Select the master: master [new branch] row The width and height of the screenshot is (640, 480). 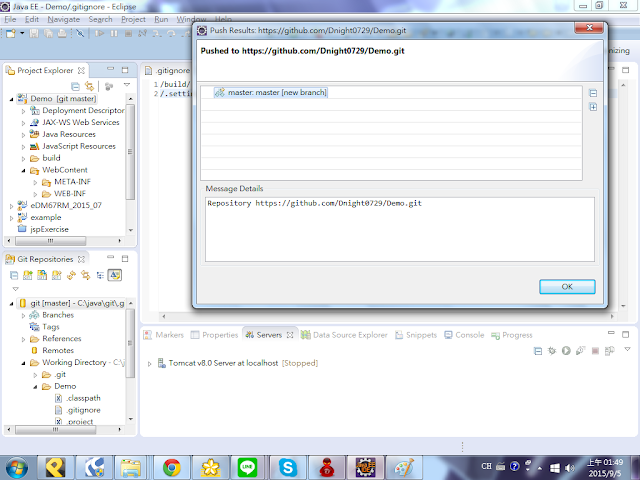pos(271,93)
